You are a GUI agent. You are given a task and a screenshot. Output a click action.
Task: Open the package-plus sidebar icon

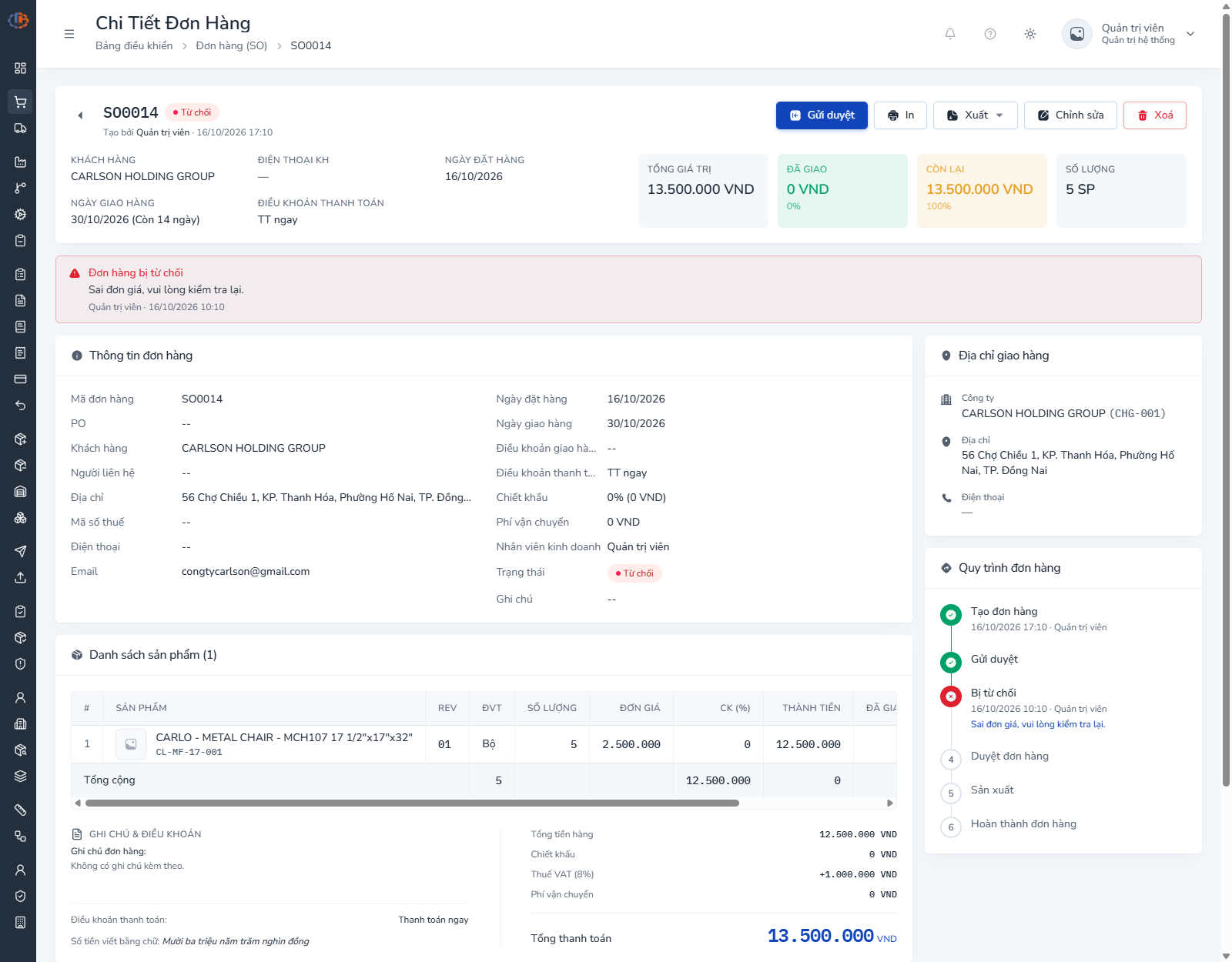20,439
